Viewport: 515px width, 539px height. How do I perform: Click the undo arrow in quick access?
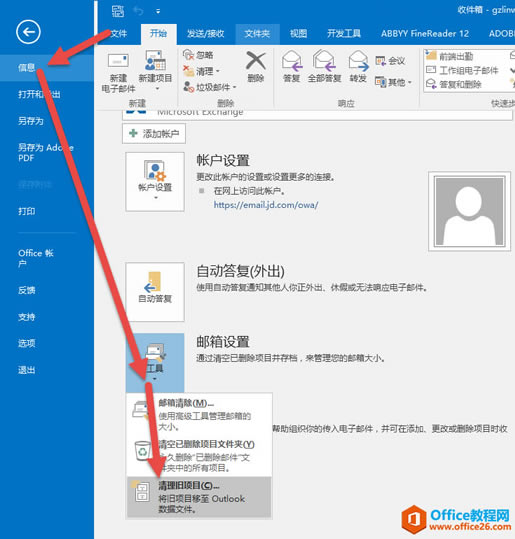point(139,11)
